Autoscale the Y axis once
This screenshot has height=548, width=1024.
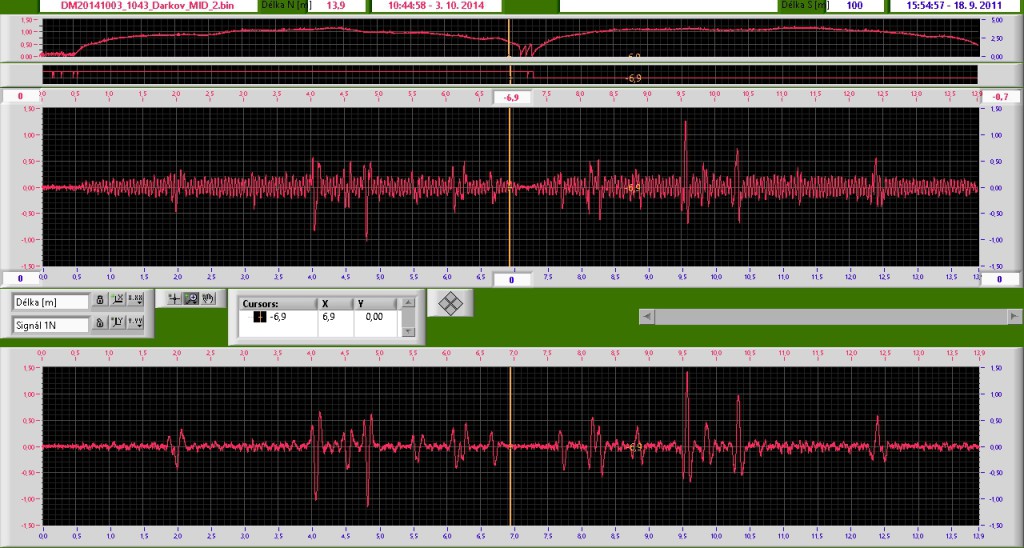(x=118, y=323)
